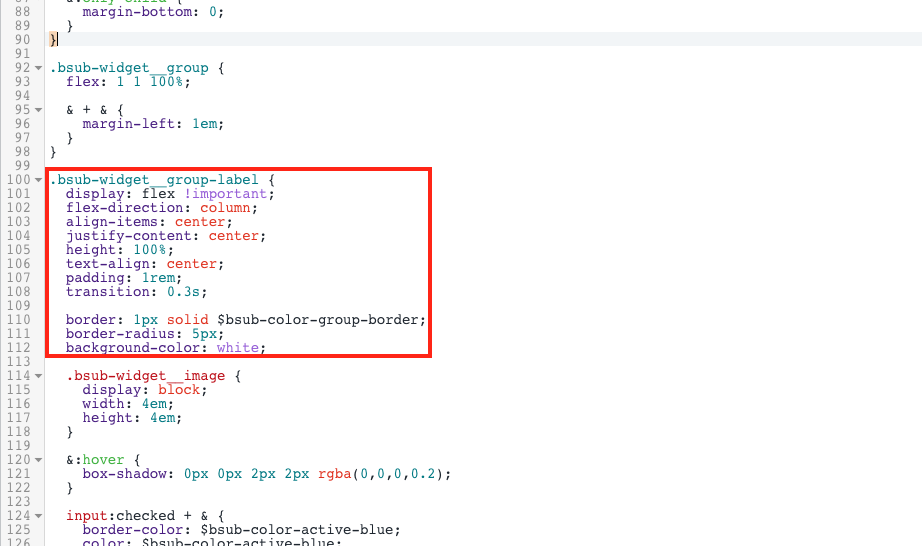Click the 'white' value on line 112
The image size is (922, 546).
coord(238,348)
